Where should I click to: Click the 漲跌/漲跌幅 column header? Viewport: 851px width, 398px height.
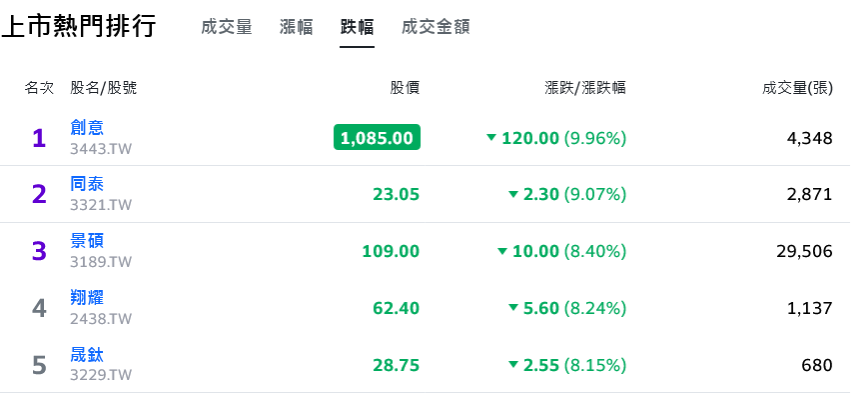pos(585,88)
